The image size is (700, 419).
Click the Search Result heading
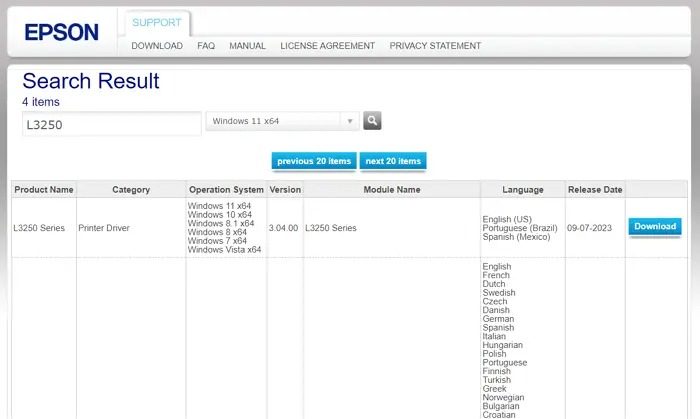pyautogui.click(x=91, y=81)
